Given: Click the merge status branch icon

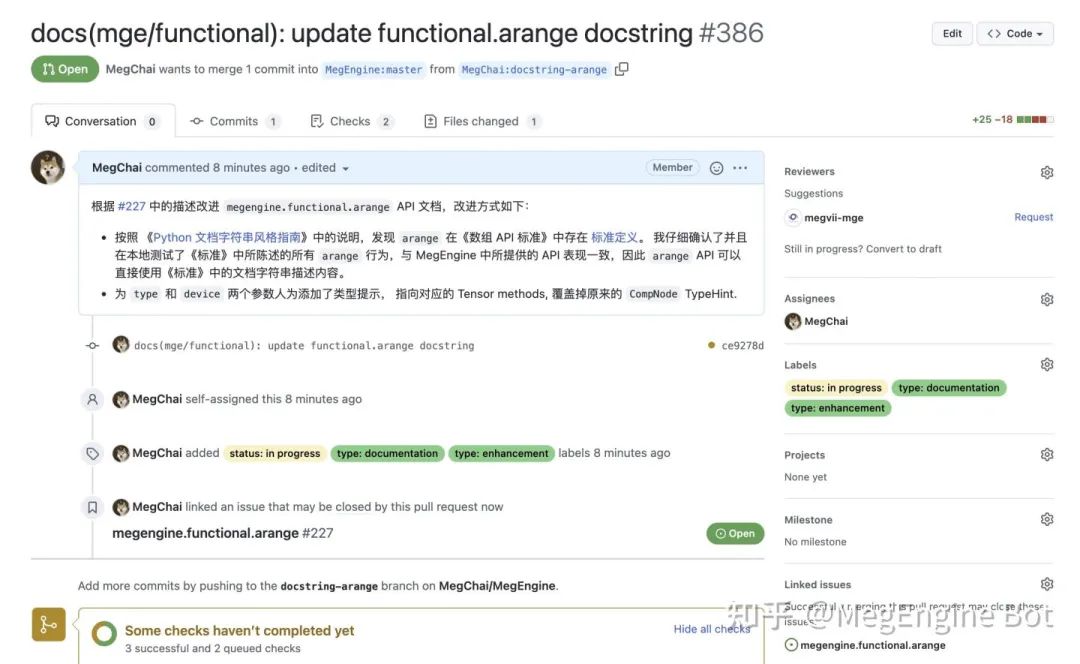Looking at the screenshot, I should (x=48, y=624).
